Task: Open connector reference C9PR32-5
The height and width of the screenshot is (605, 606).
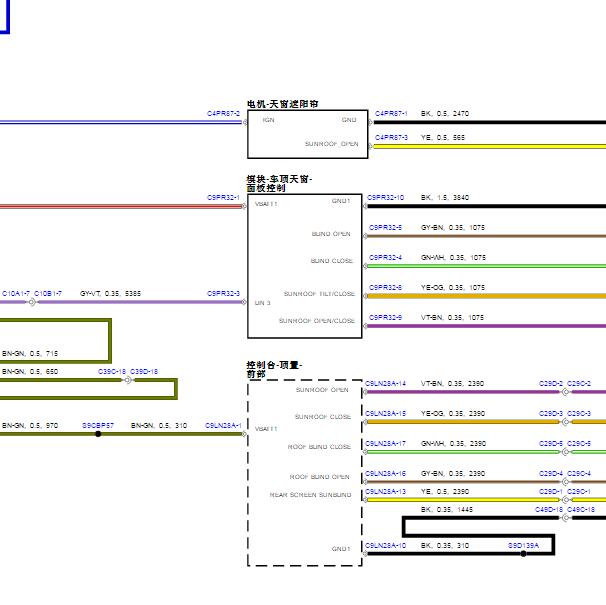Action: 385,228
